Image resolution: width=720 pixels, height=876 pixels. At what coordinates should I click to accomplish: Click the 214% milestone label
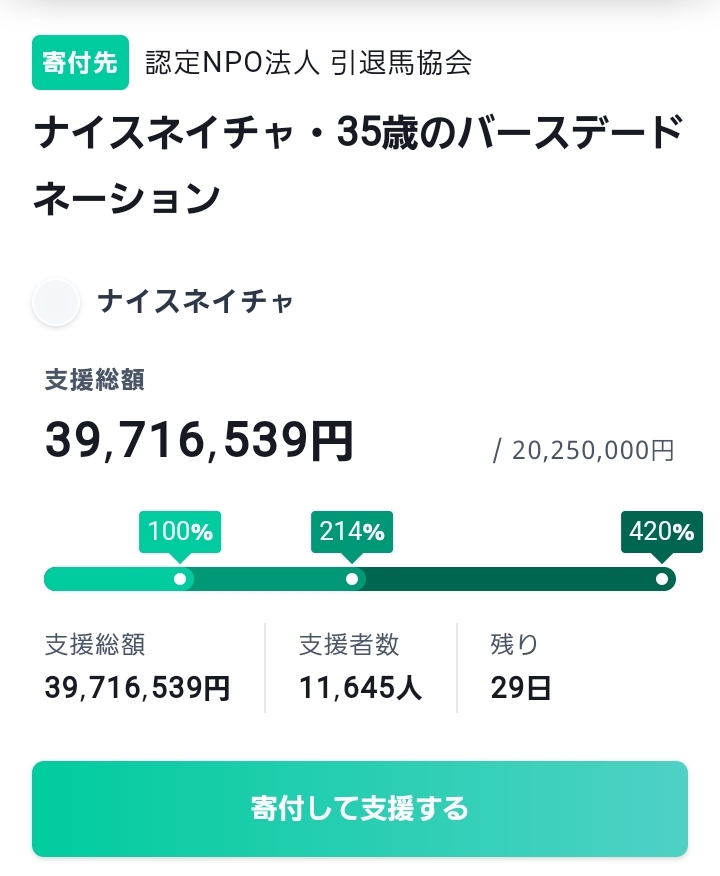tap(352, 532)
